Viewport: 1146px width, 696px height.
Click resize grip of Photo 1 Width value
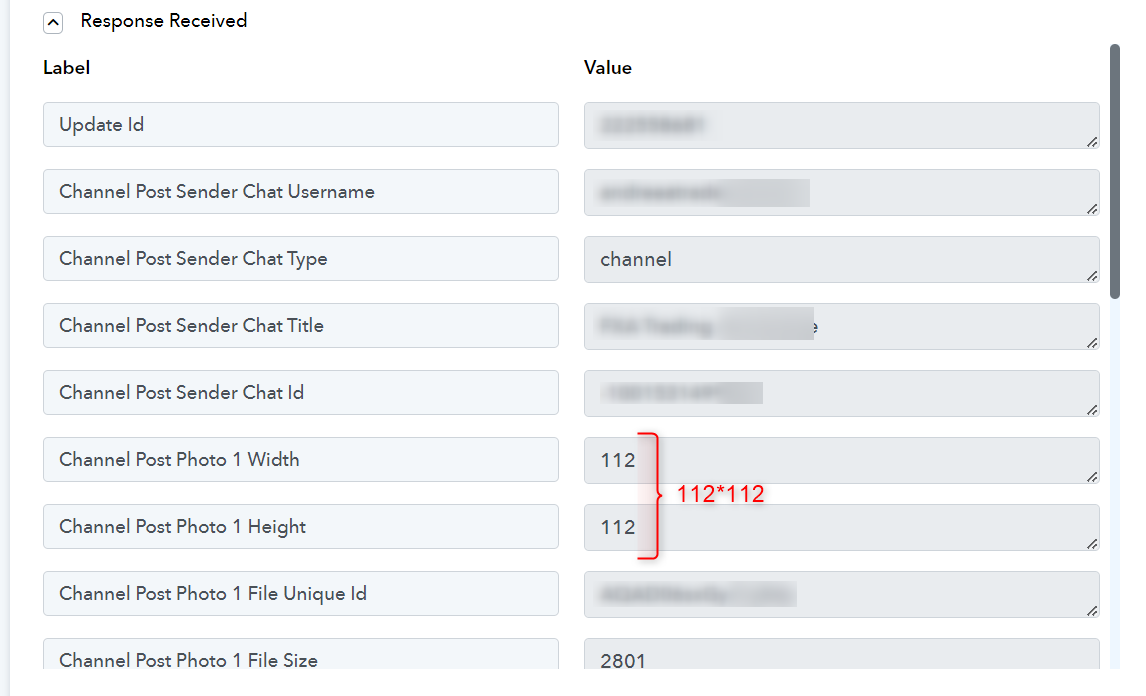coord(1092,477)
